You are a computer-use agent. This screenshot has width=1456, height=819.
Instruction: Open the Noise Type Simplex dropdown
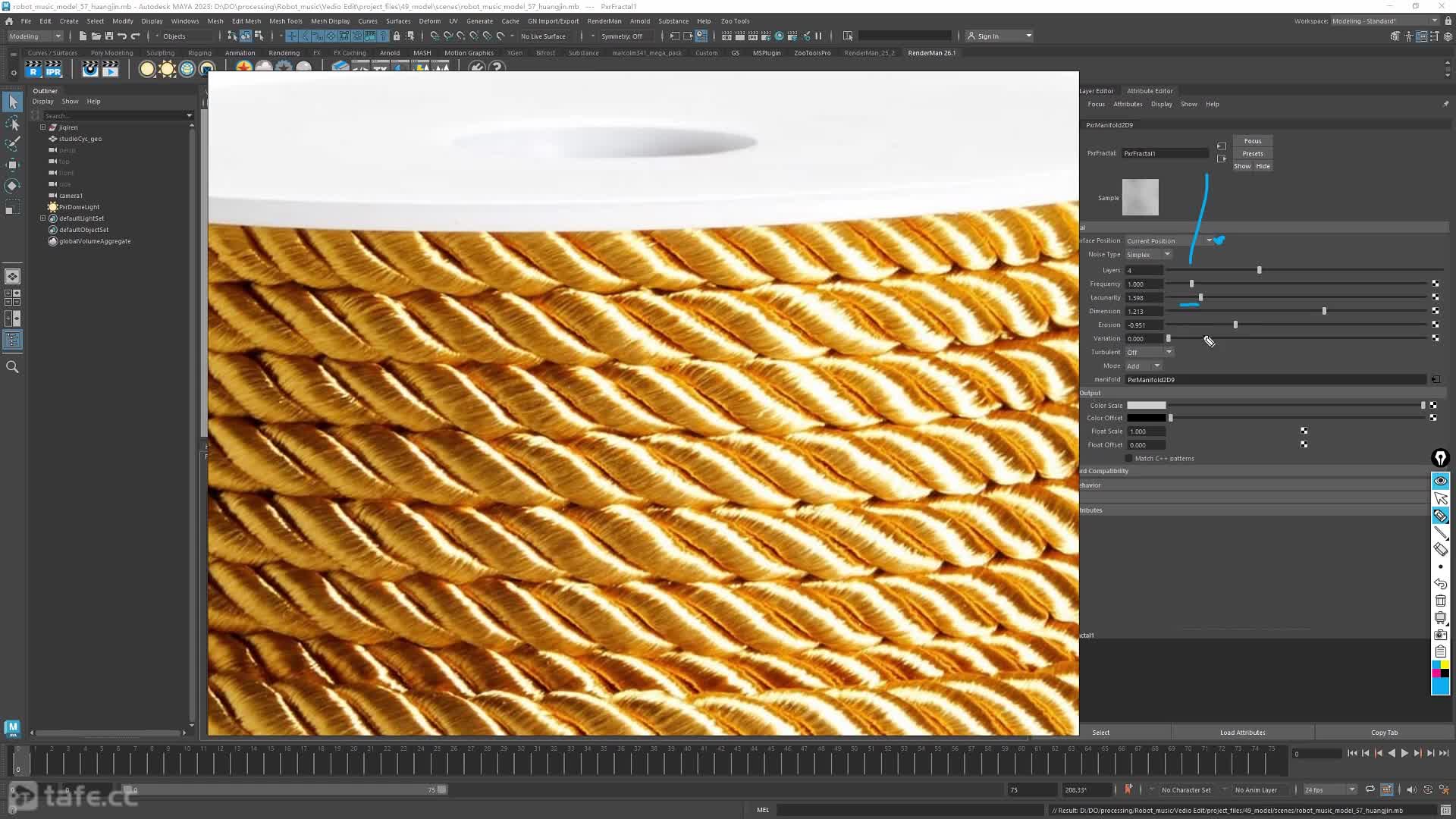tap(1148, 255)
